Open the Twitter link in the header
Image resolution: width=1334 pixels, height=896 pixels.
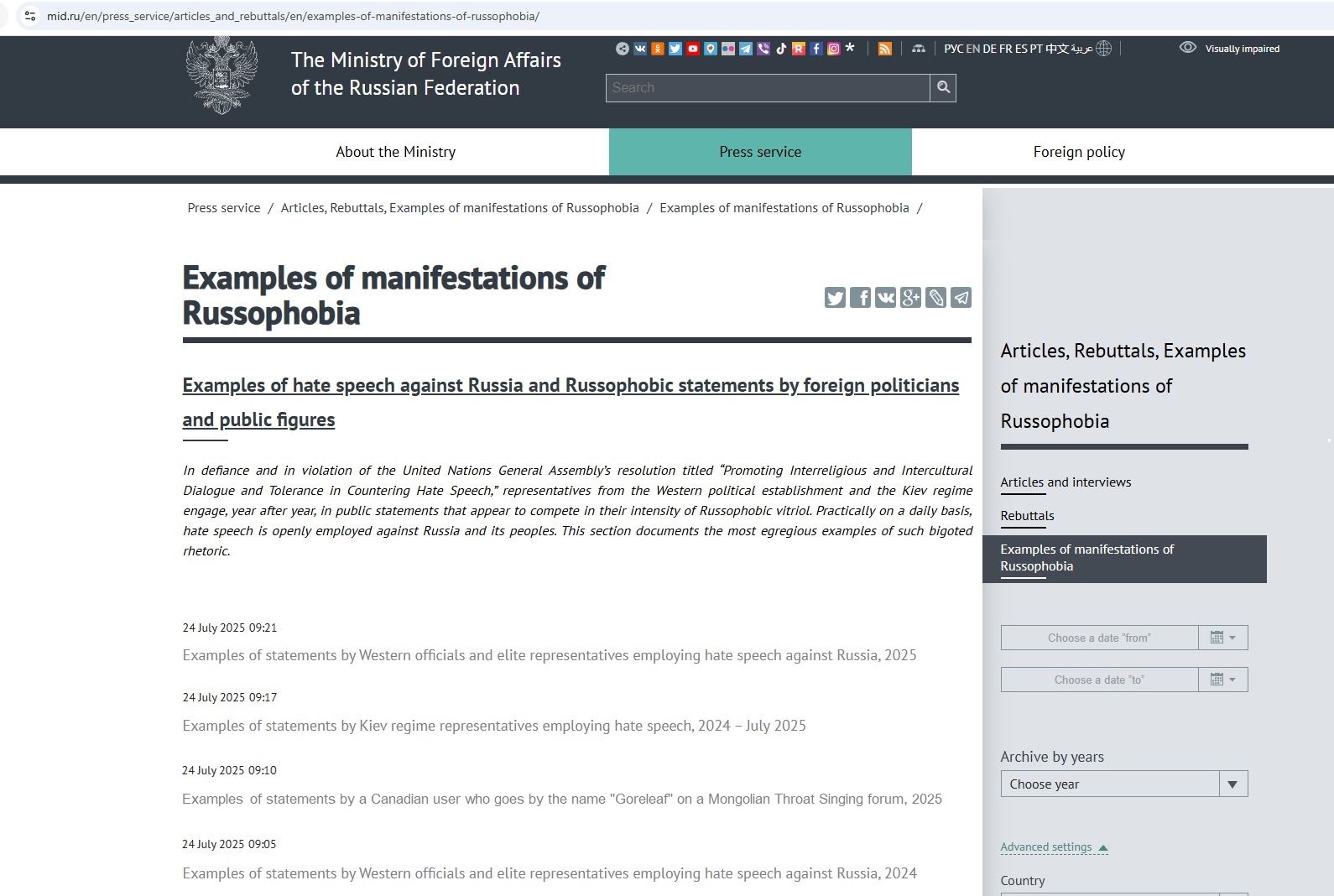coord(675,49)
